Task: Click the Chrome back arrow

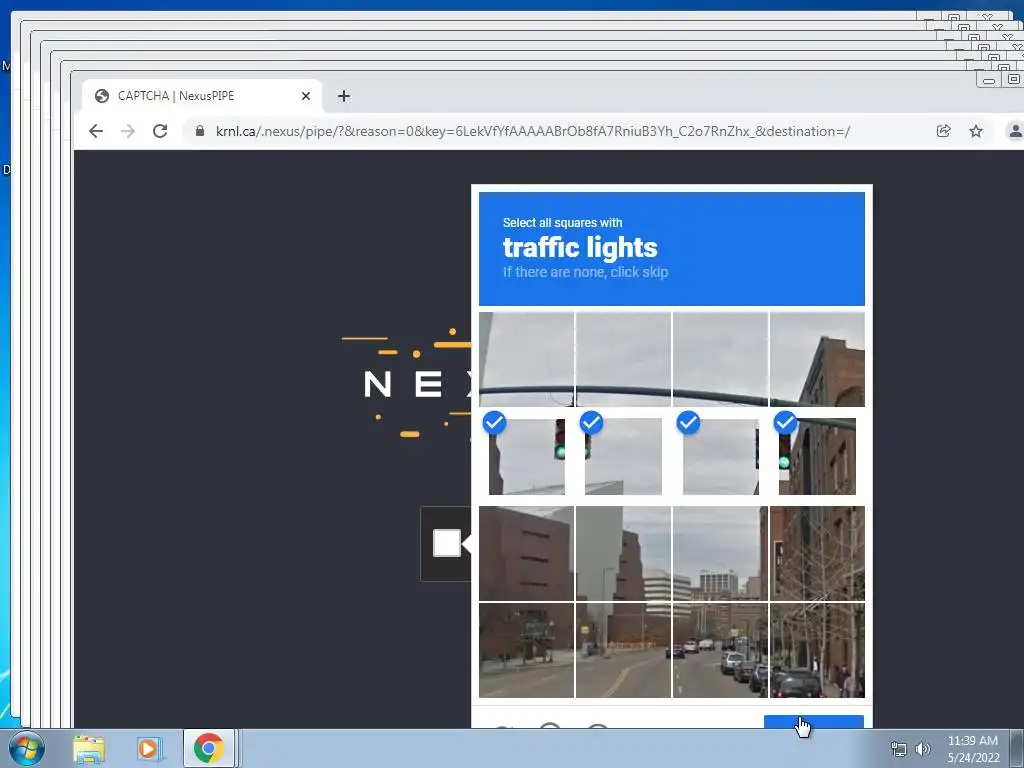Action: (x=96, y=131)
